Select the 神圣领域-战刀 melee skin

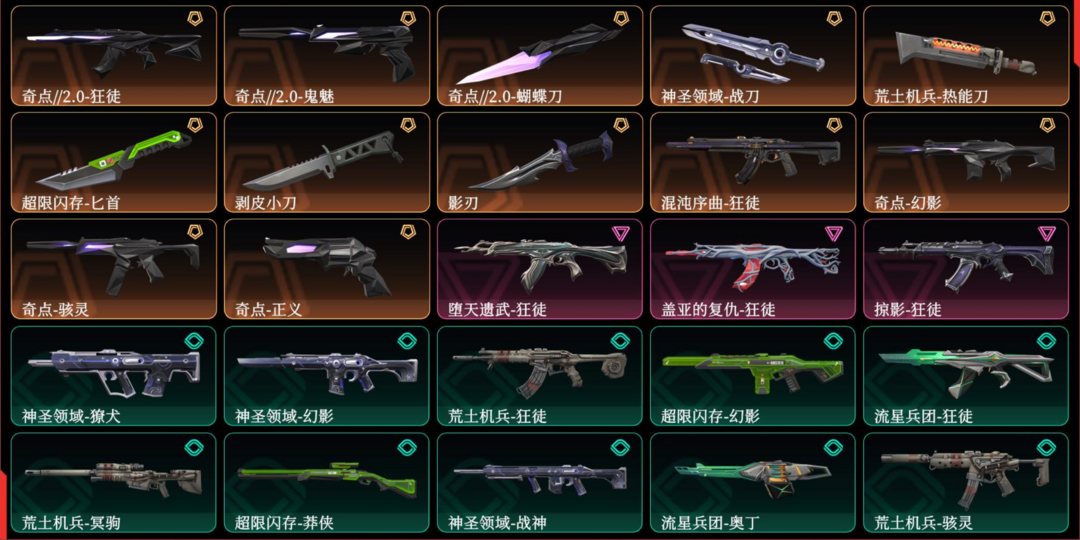click(753, 56)
